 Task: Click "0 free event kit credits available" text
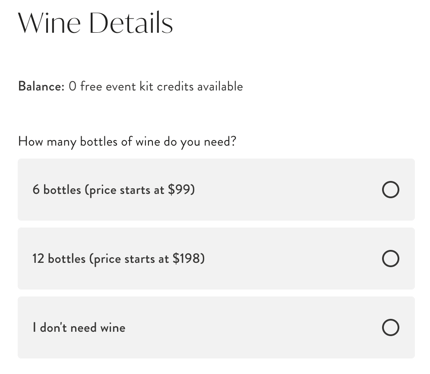[156, 86]
